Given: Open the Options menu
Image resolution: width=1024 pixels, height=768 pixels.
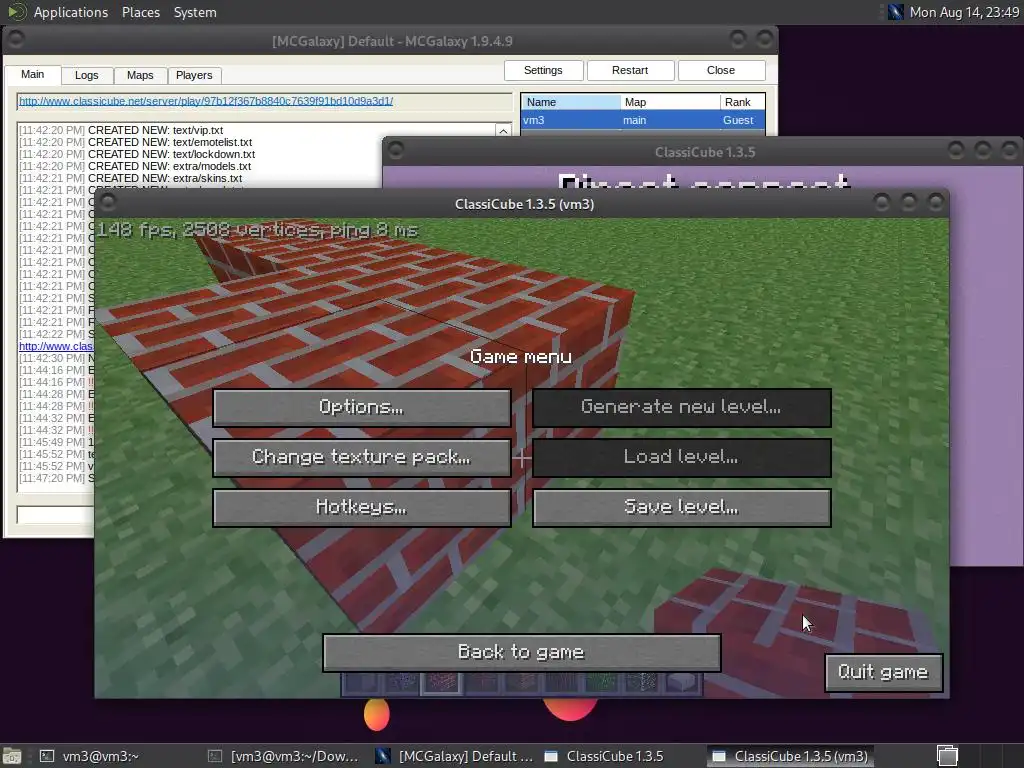Looking at the screenshot, I should tap(362, 408).
